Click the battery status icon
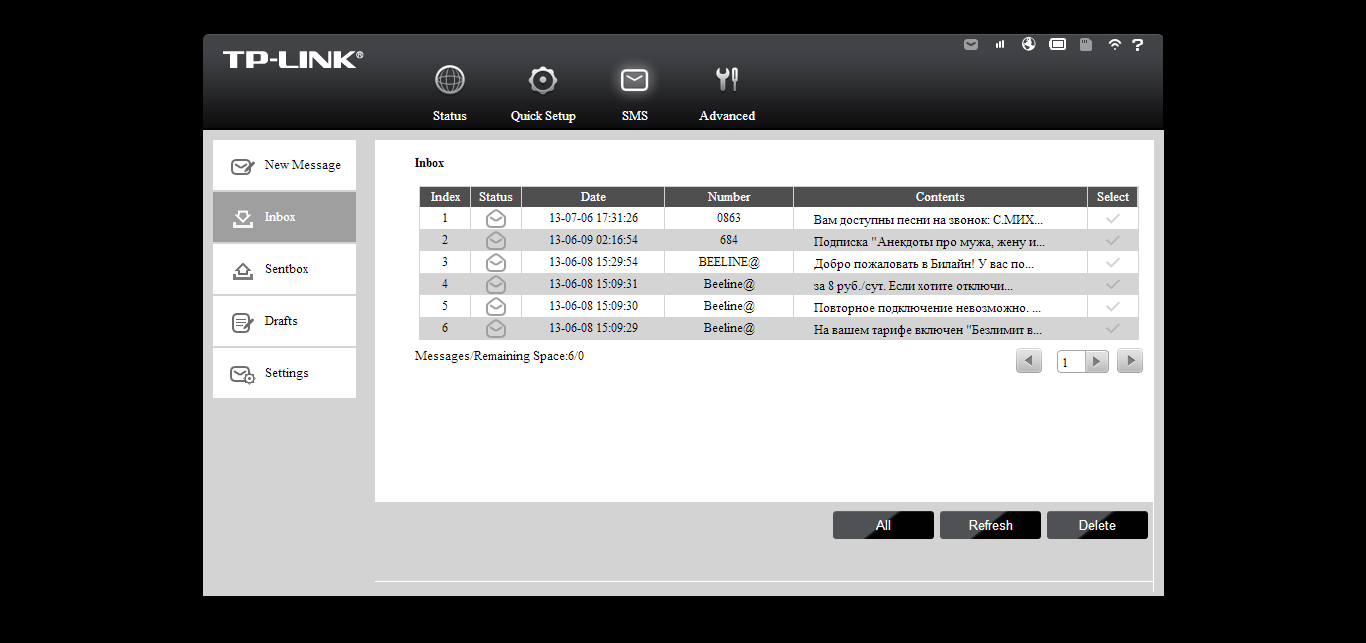The image size is (1366, 643). (1058, 45)
